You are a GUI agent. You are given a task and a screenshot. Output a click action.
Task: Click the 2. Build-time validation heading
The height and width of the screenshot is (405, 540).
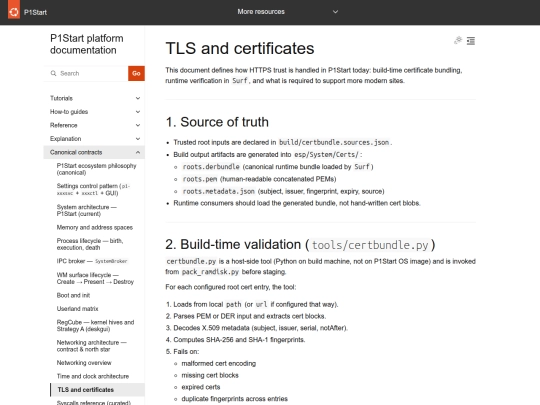[x=300, y=245]
